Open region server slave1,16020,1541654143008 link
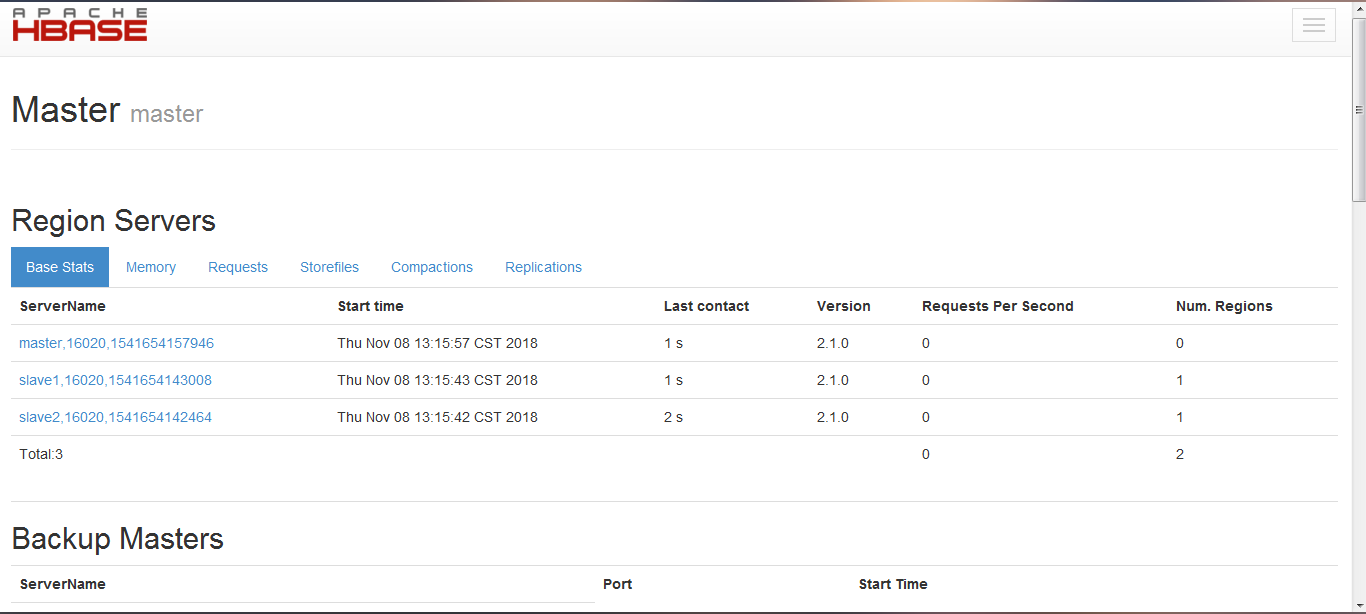The height and width of the screenshot is (614, 1366). tap(115, 380)
